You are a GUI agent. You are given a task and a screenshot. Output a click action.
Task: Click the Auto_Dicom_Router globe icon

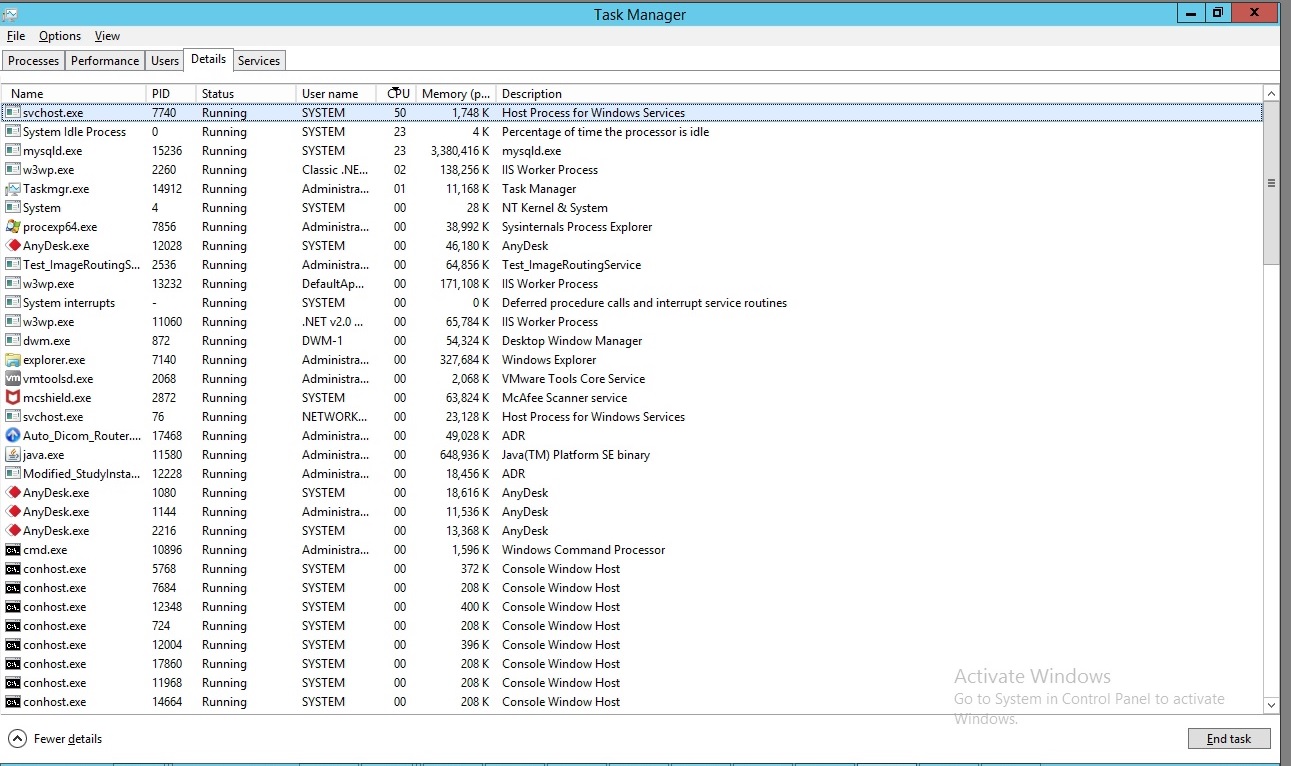(12, 435)
